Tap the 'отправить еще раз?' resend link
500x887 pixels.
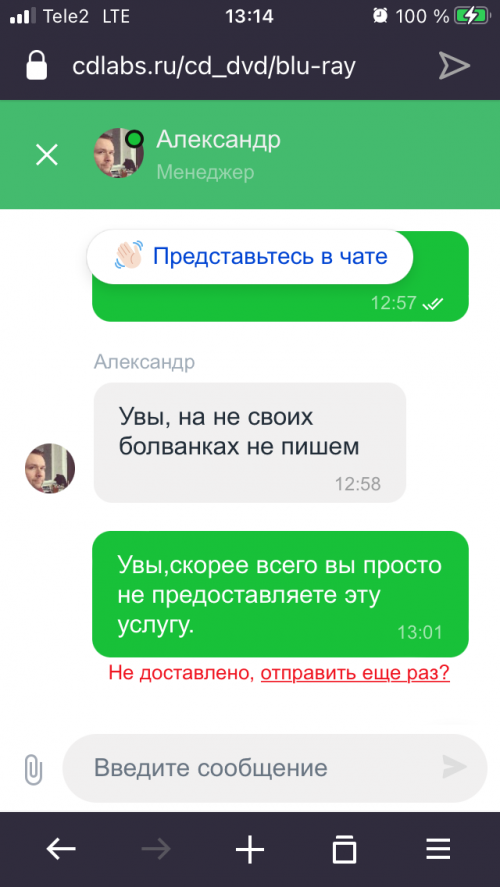(x=355, y=673)
